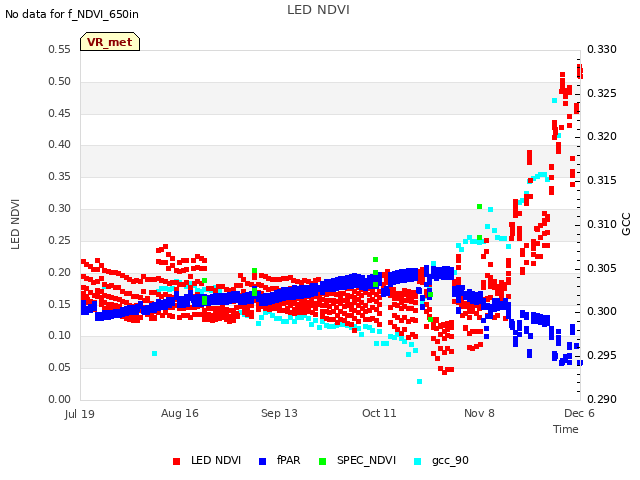
Task: Click the 0.315 GCC axis value
Action: point(602,180)
